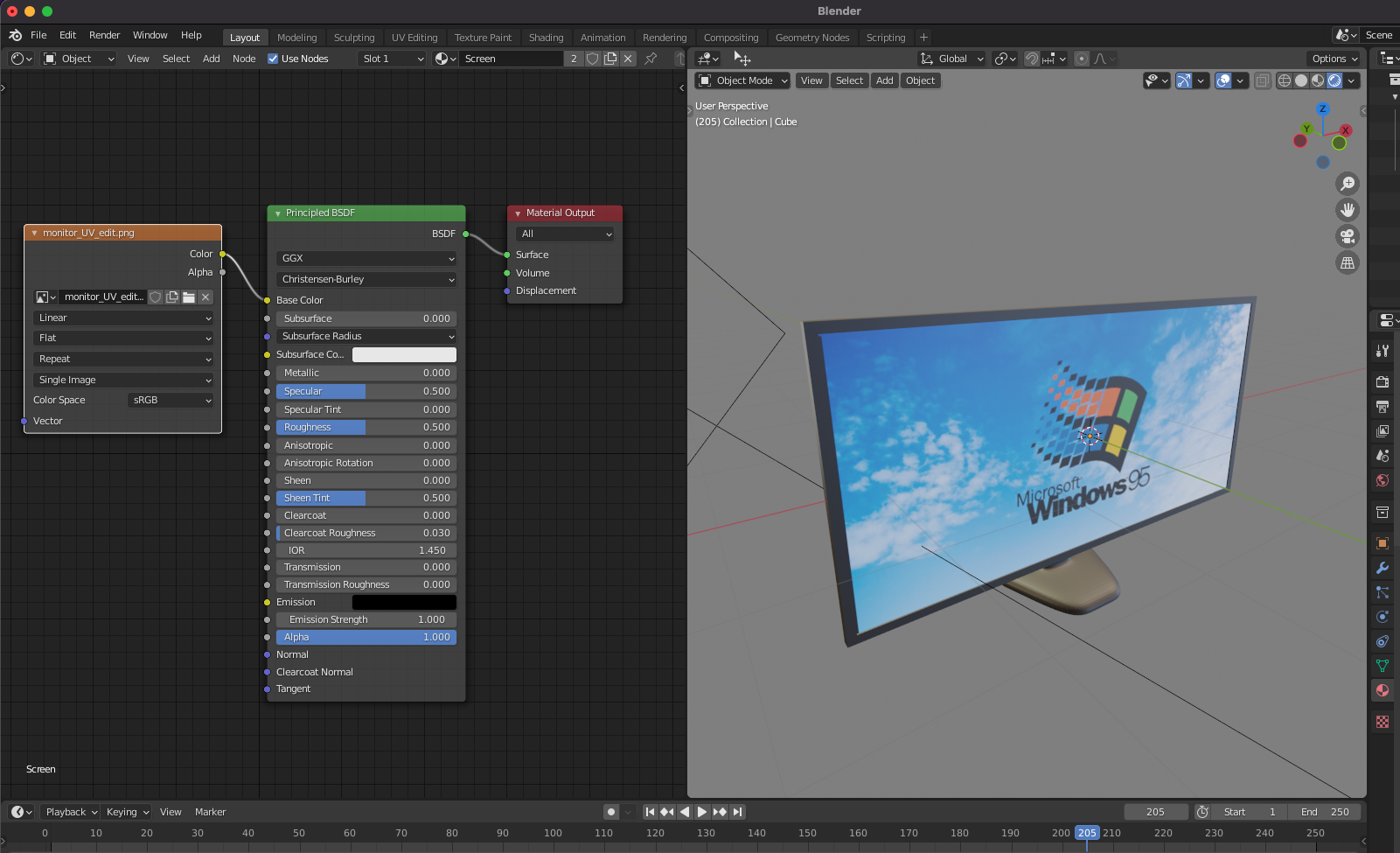This screenshot has width=1400, height=853.
Task: Open the Flat projection dropdown
Action: (x=123, y=338)
